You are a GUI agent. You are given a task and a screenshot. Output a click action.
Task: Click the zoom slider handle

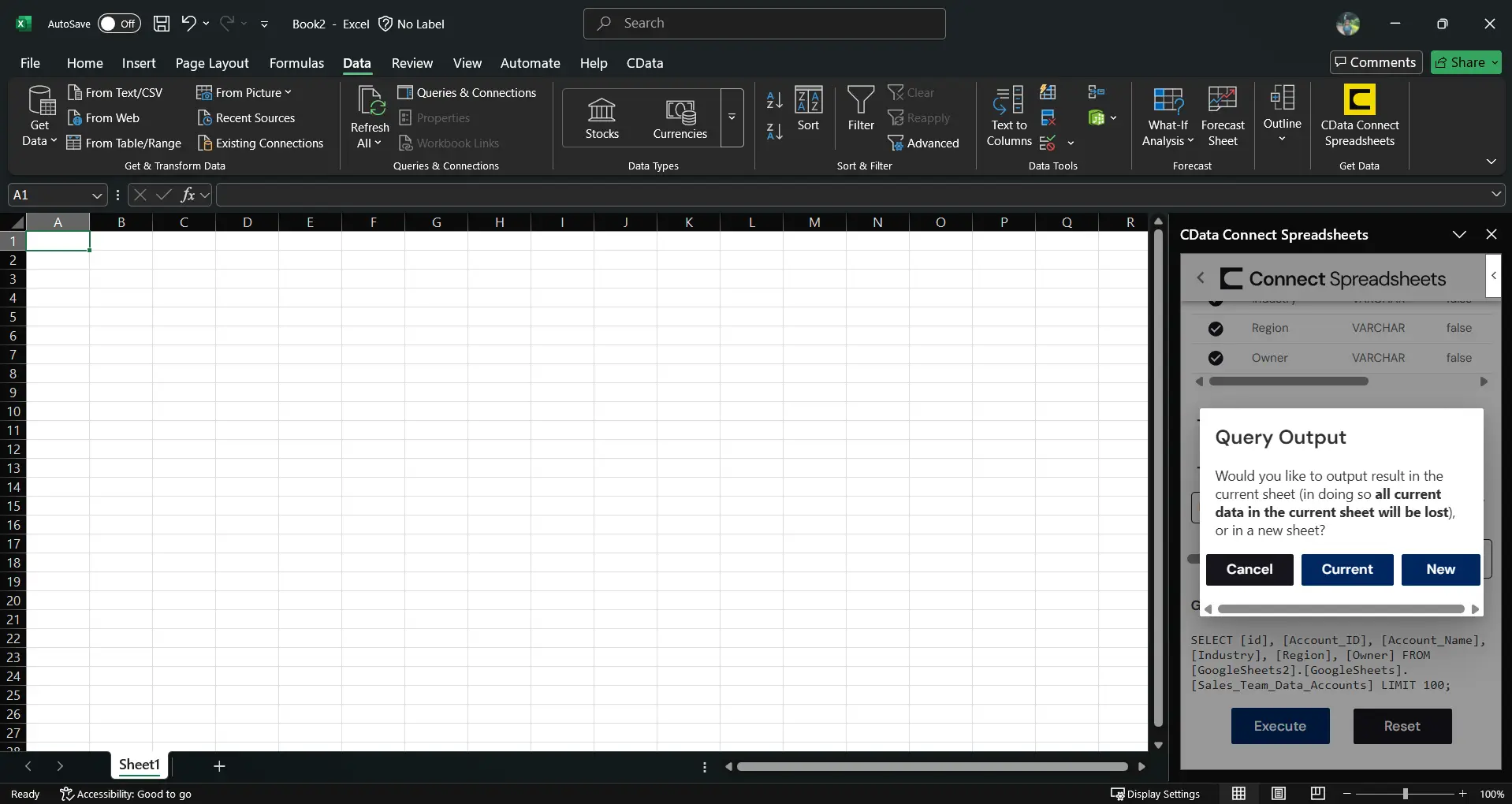(x=1405, y=794)
